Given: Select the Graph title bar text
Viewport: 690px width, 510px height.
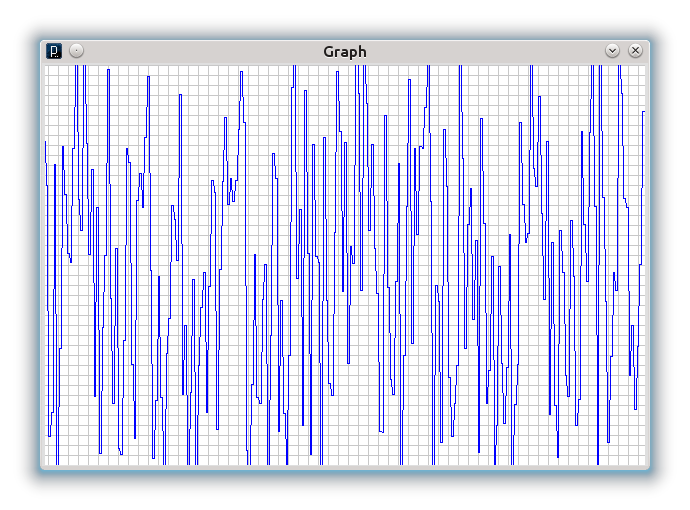Looking at the screenshot, I should [x=345, y=52].
